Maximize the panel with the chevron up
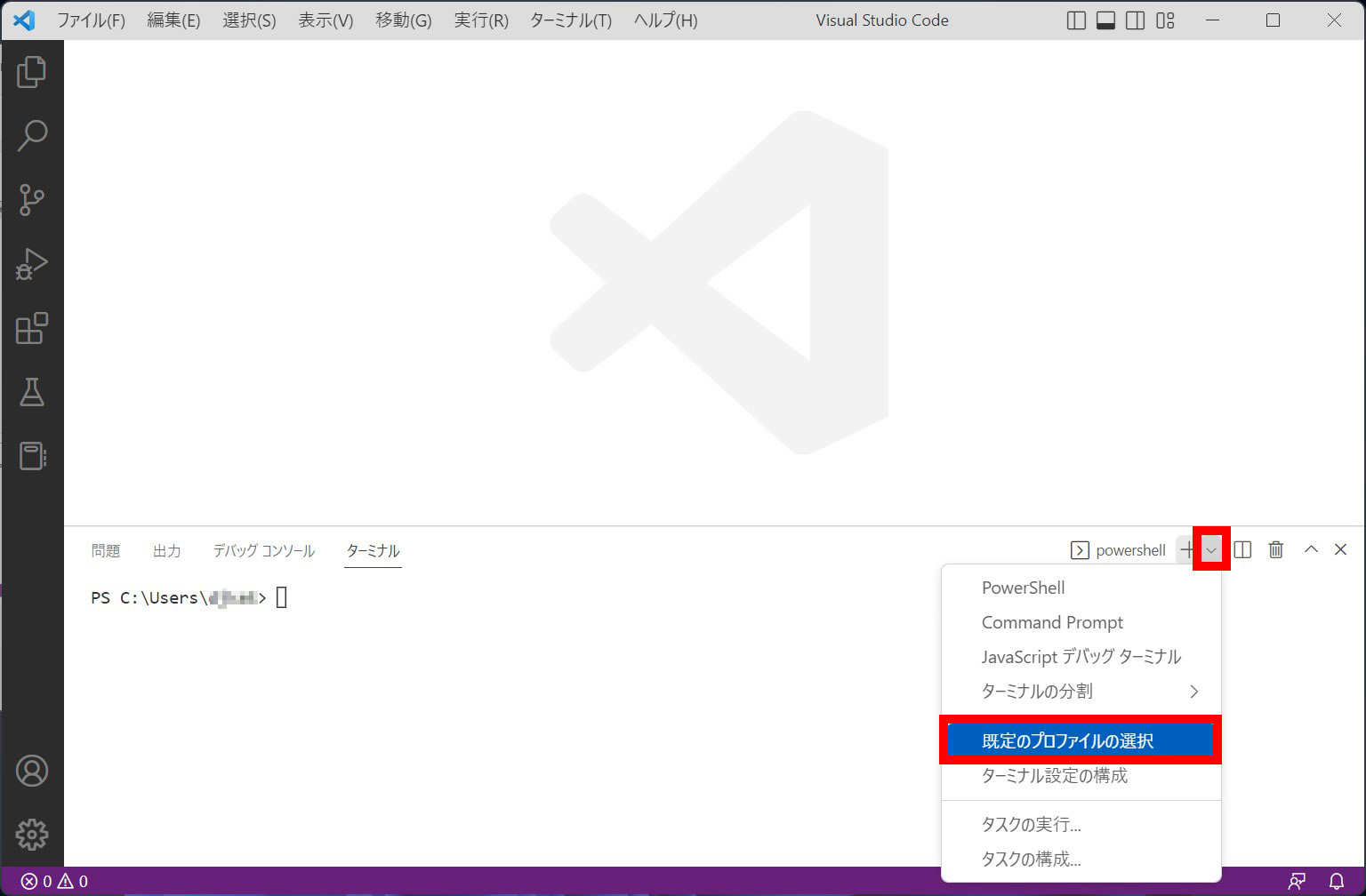 [1311, 550]
